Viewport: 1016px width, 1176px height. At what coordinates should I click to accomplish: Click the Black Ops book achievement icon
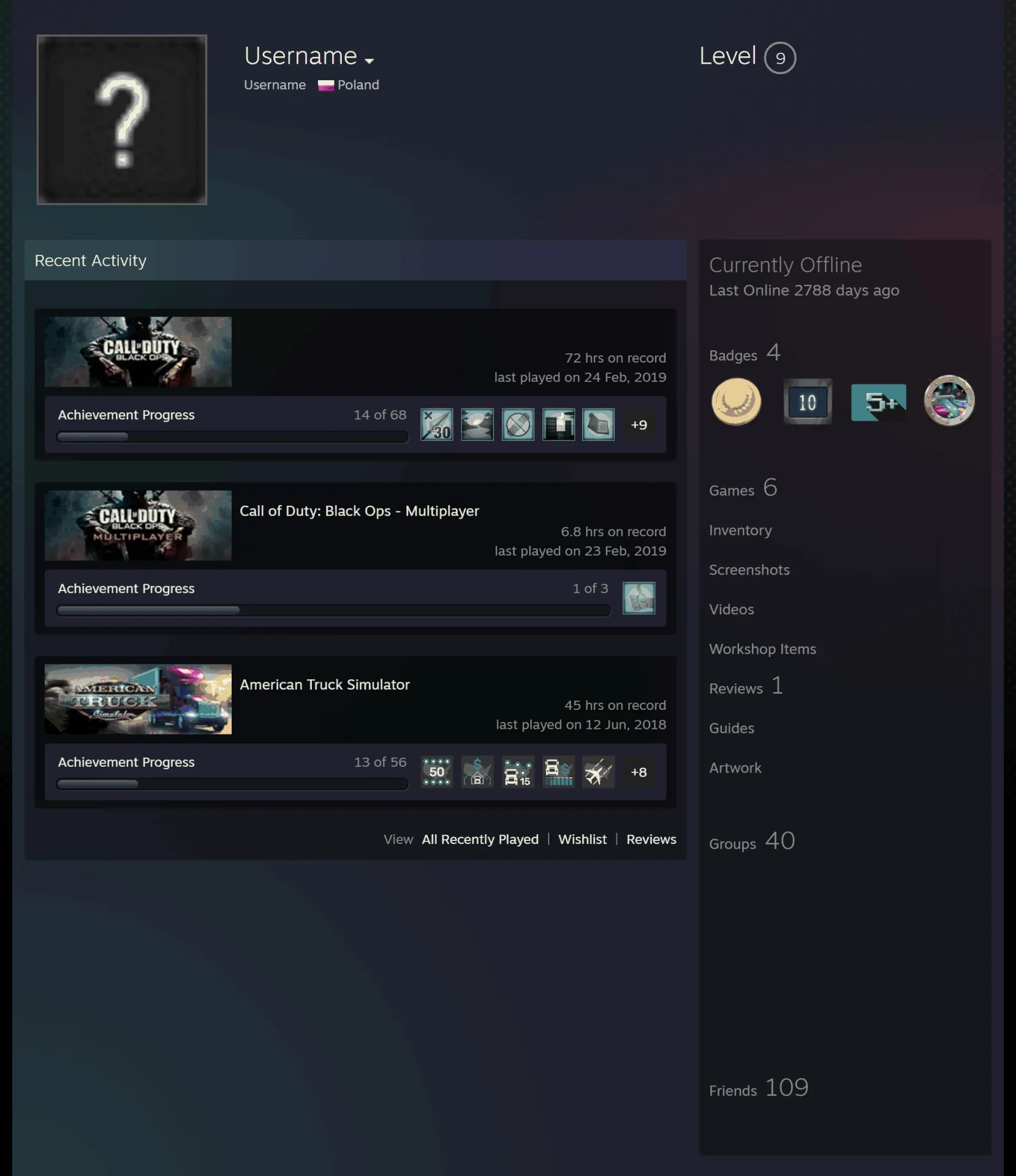599,424
